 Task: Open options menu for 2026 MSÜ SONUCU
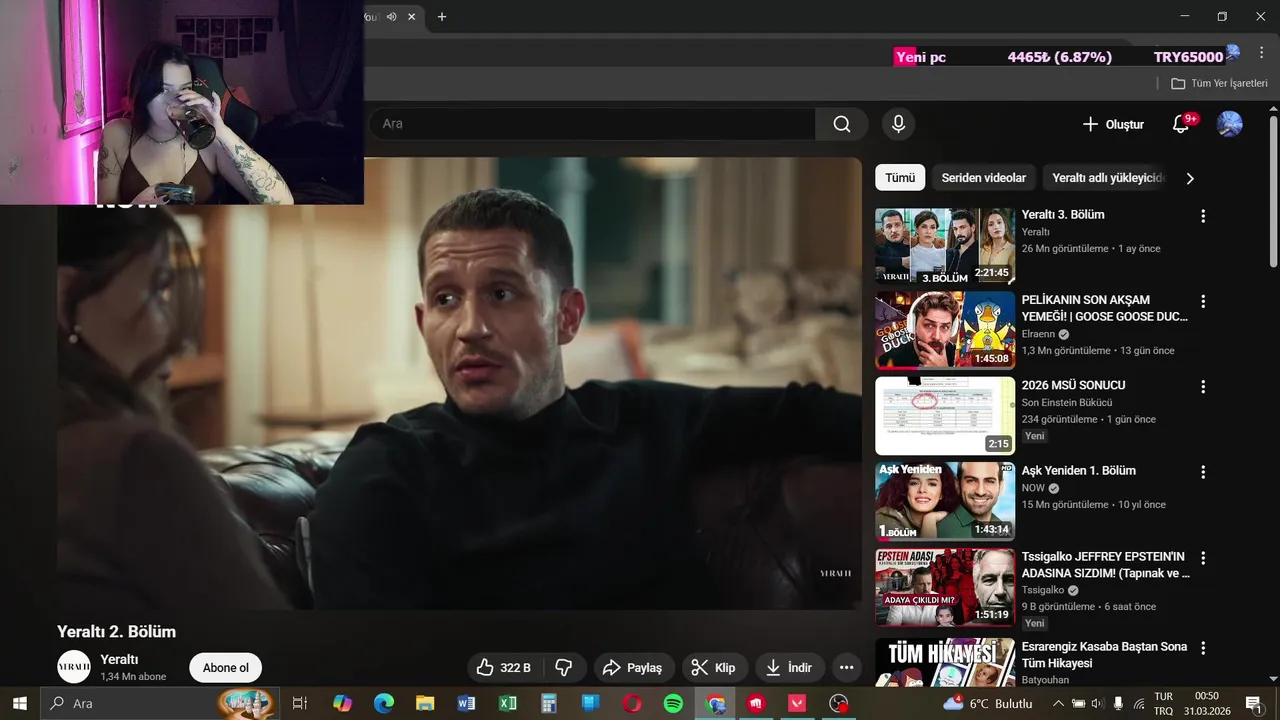(1203, 386)
